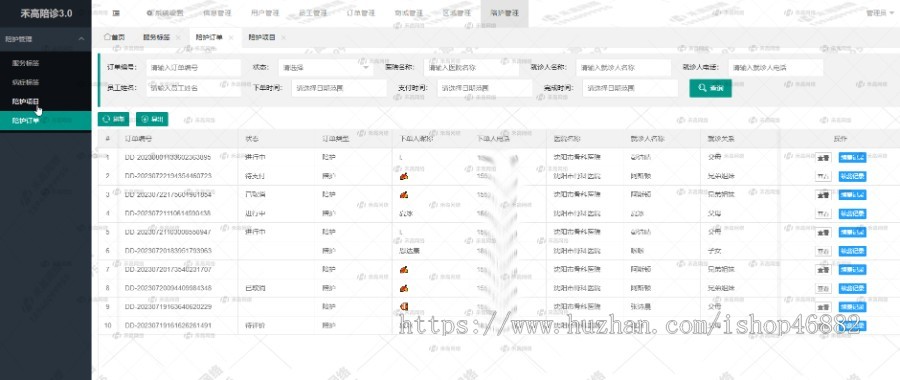Focus the 医院名称 input field
Viewport: 900px width, 380px height.
point(471,67)
